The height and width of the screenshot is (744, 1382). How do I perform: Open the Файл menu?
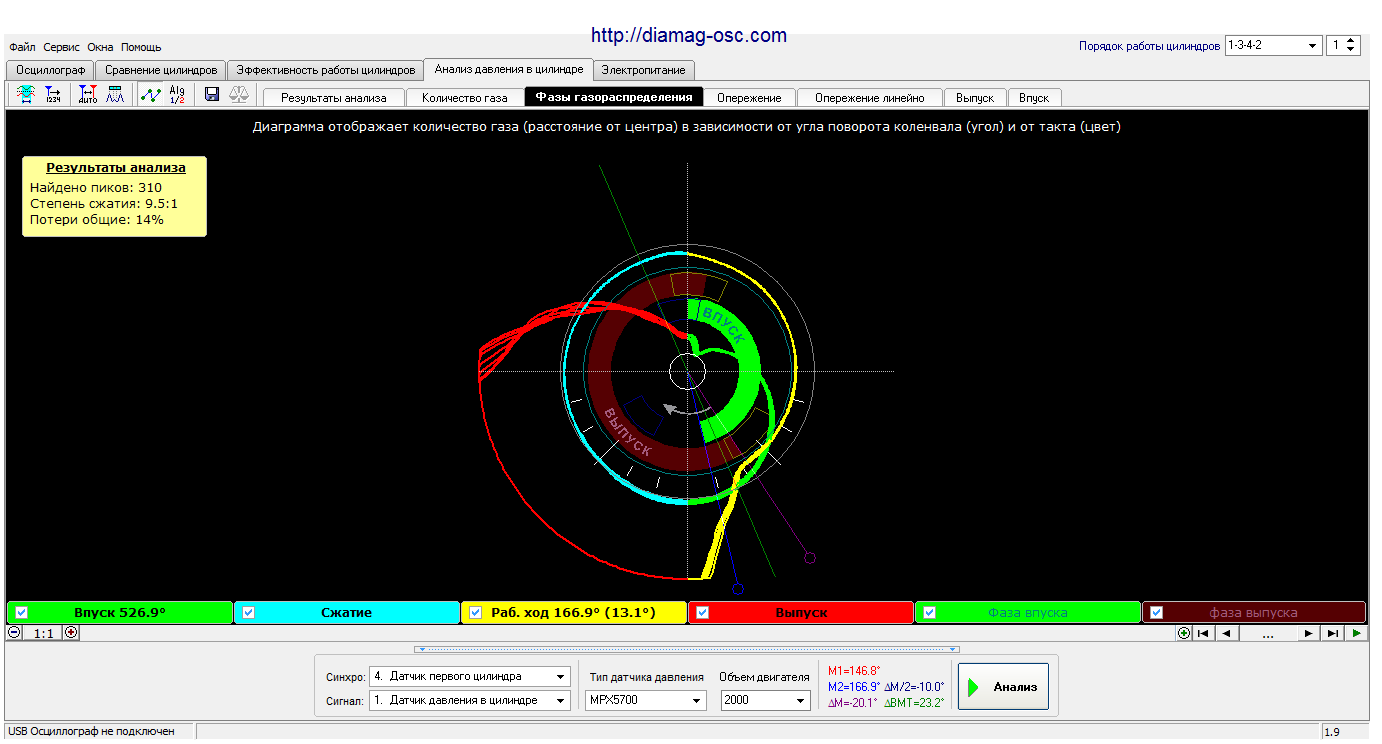[x=22, y=47]
